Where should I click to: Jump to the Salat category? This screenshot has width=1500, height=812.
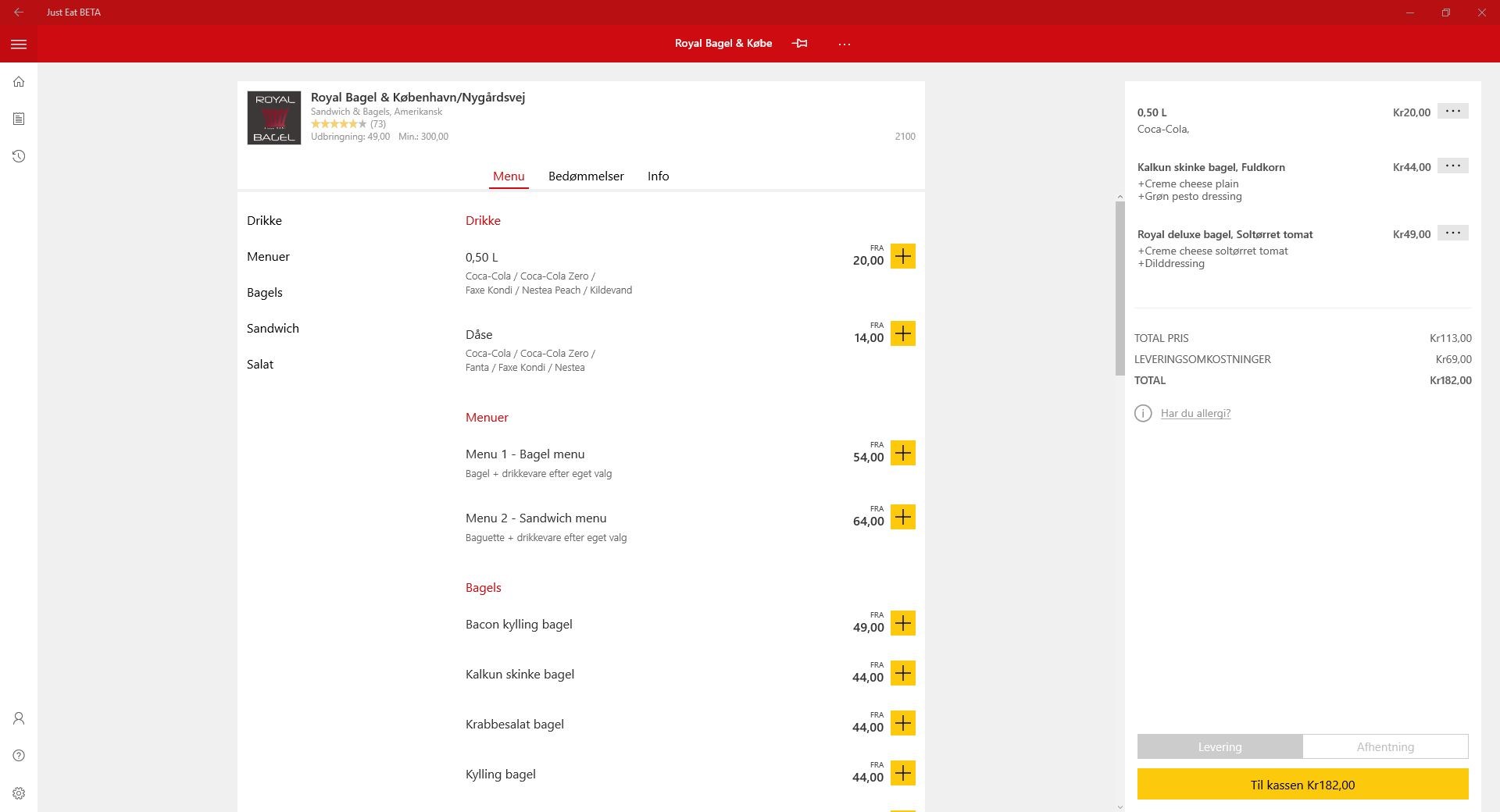pyautogui.click(x=260, y=365)
